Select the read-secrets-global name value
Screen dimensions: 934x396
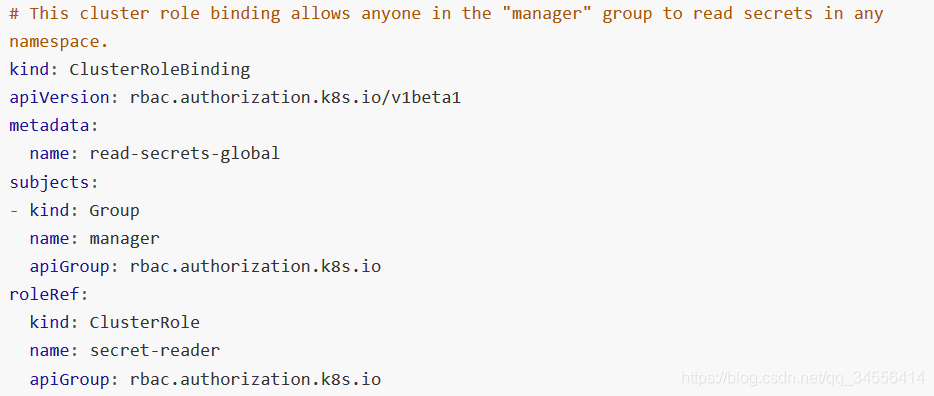tap(185, 154)
